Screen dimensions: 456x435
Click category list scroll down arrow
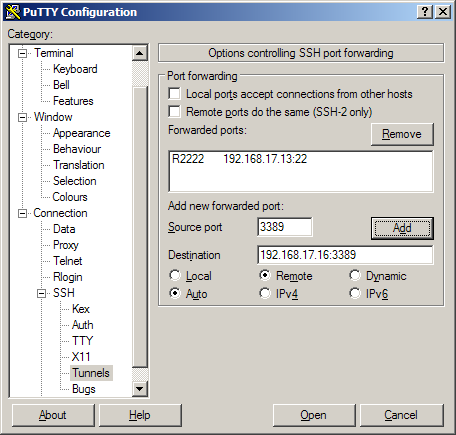pyautogui.click(x=140, y=389)
